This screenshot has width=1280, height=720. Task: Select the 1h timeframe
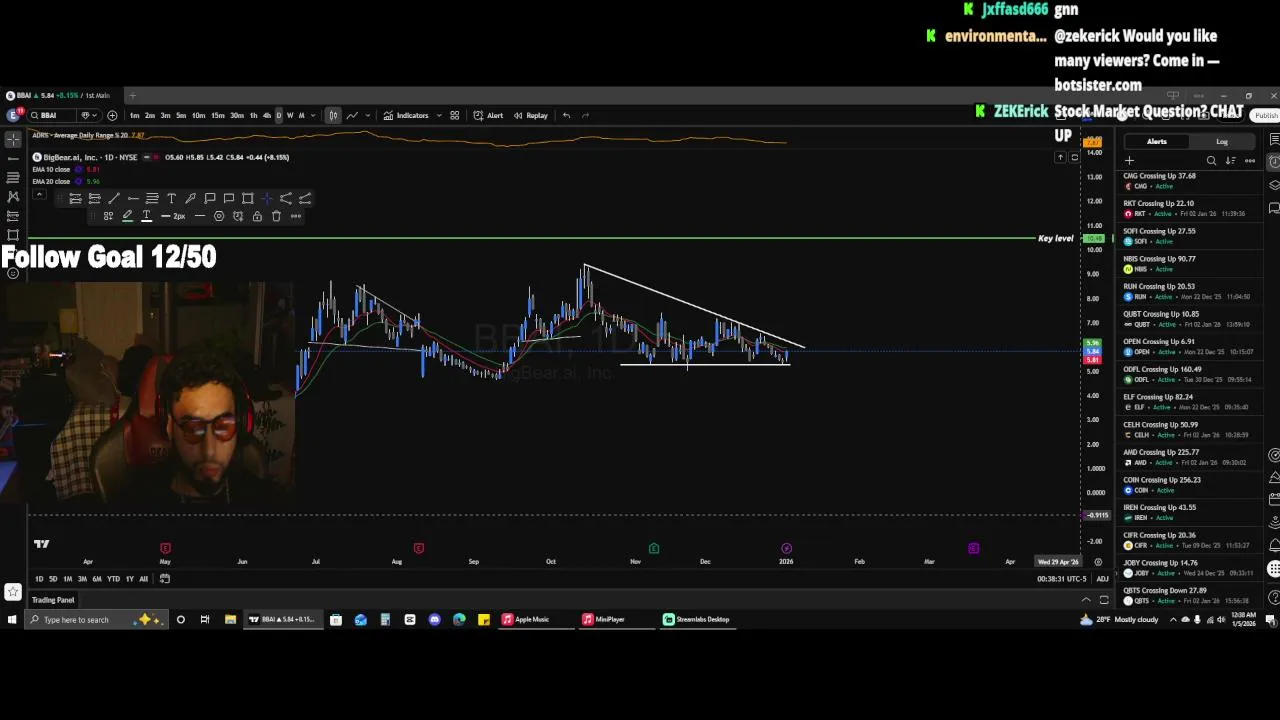click(x=253, y=115)
